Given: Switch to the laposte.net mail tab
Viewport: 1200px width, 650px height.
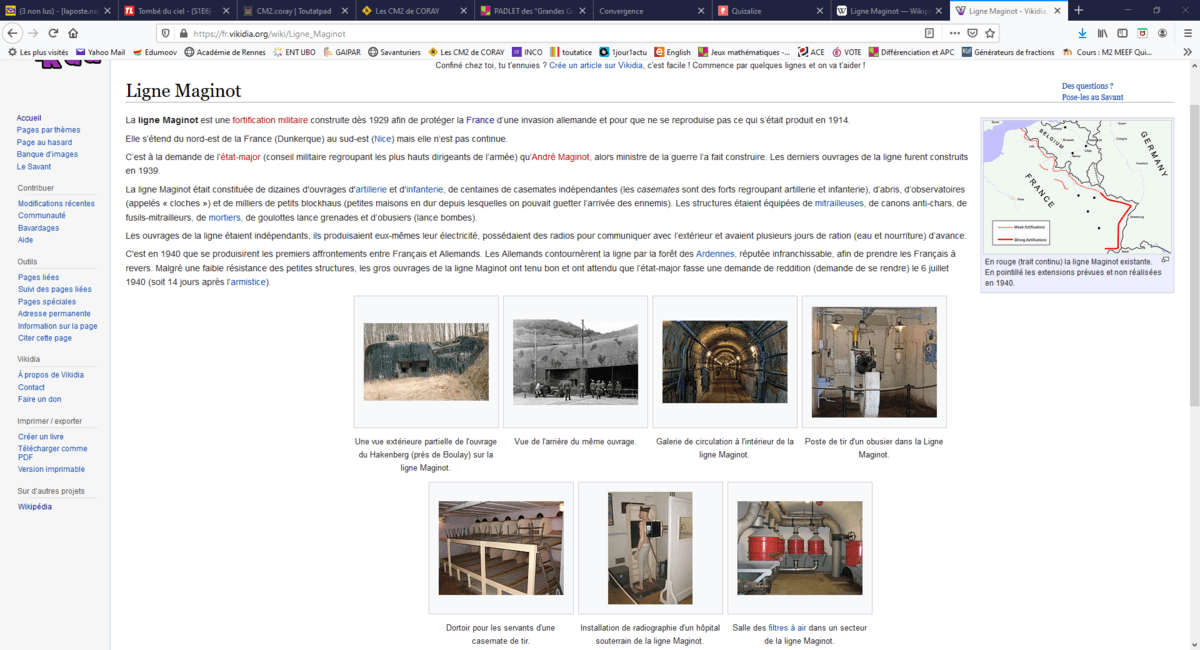Looking at the screenshot, I should tap(57, 11).
